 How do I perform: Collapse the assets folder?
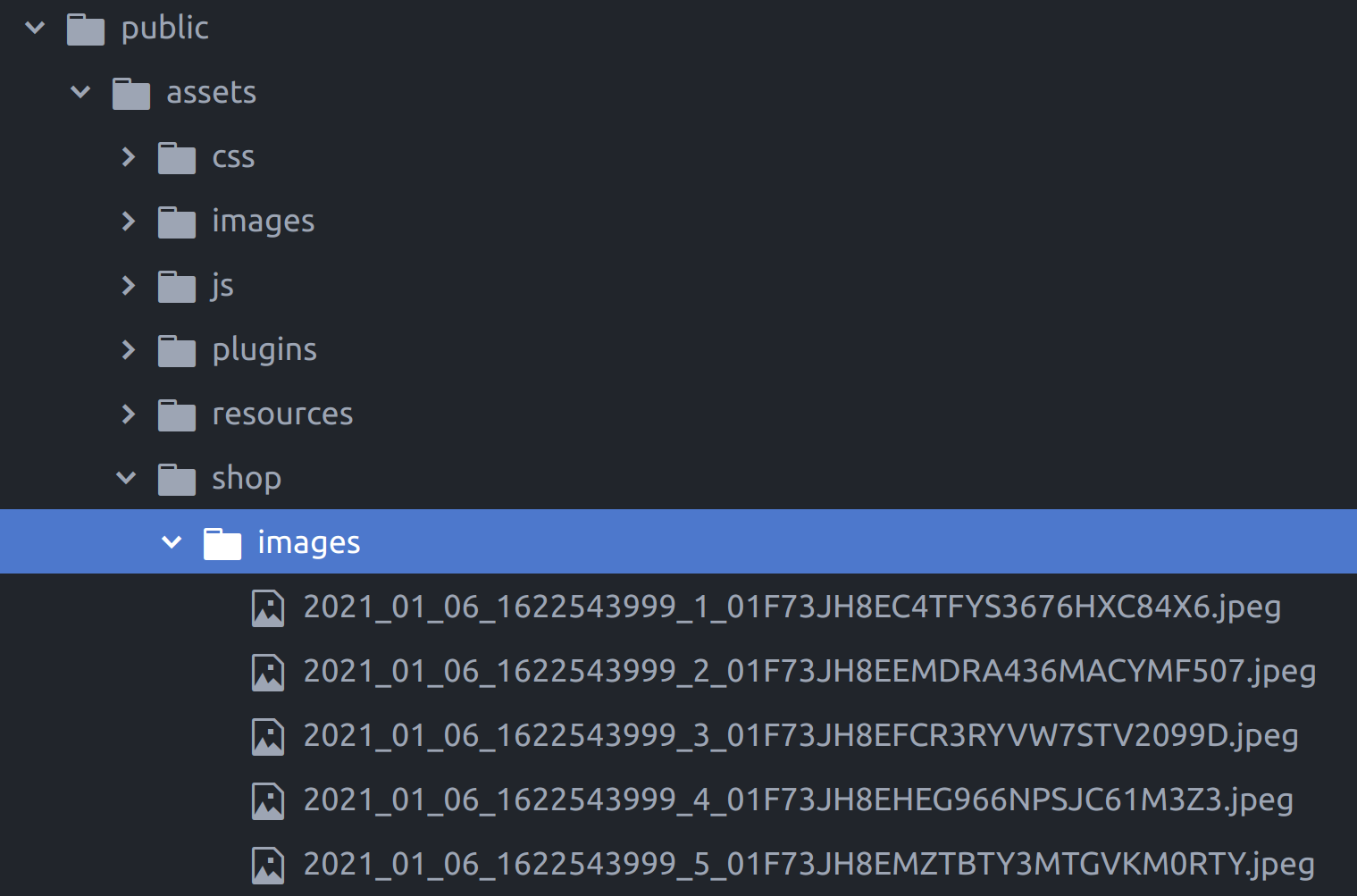tap(80, 92)
